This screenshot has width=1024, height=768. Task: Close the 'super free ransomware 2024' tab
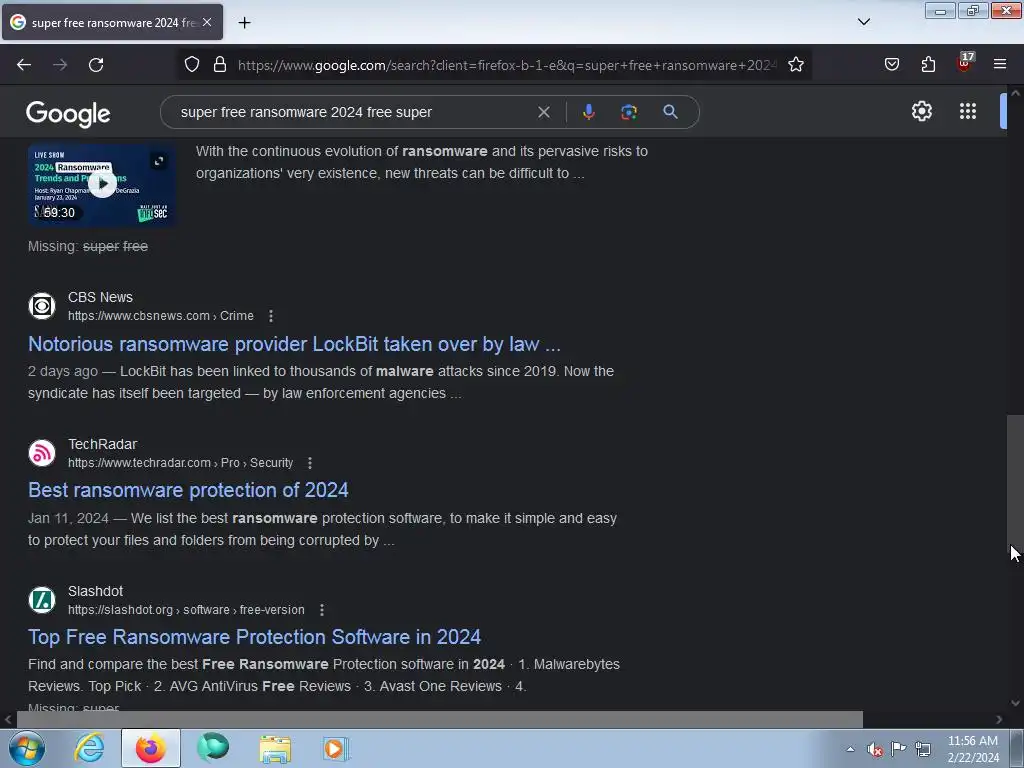coord(207,22)
